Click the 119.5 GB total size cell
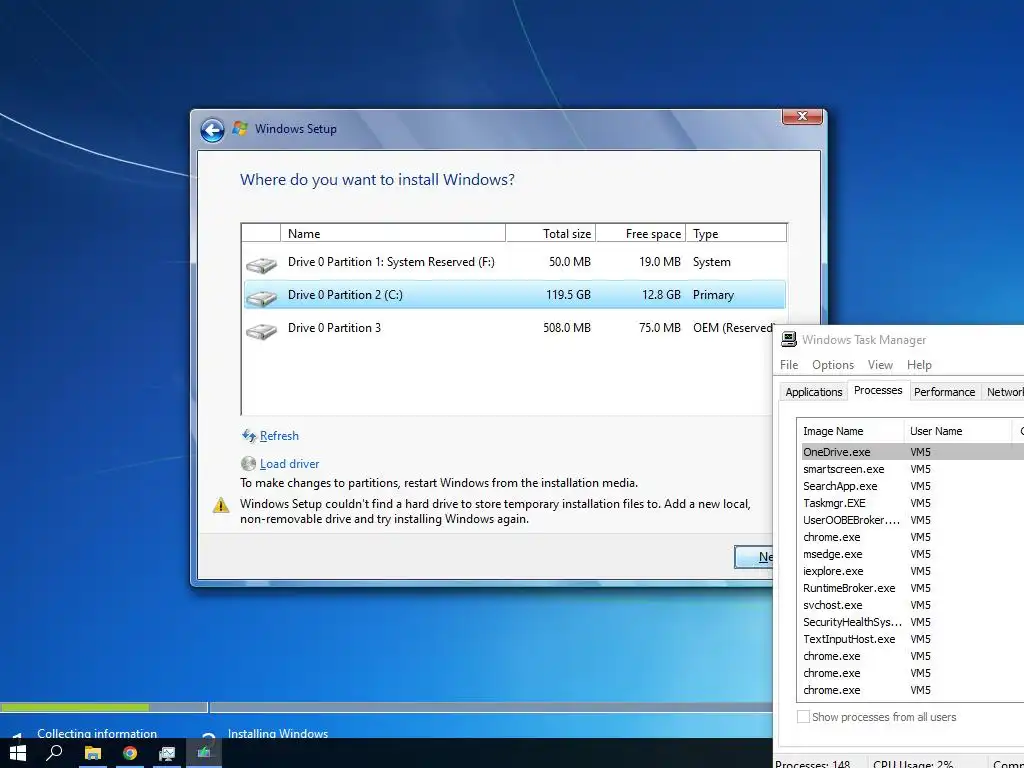Viewport: 1024px width, 768px height. 568,295
